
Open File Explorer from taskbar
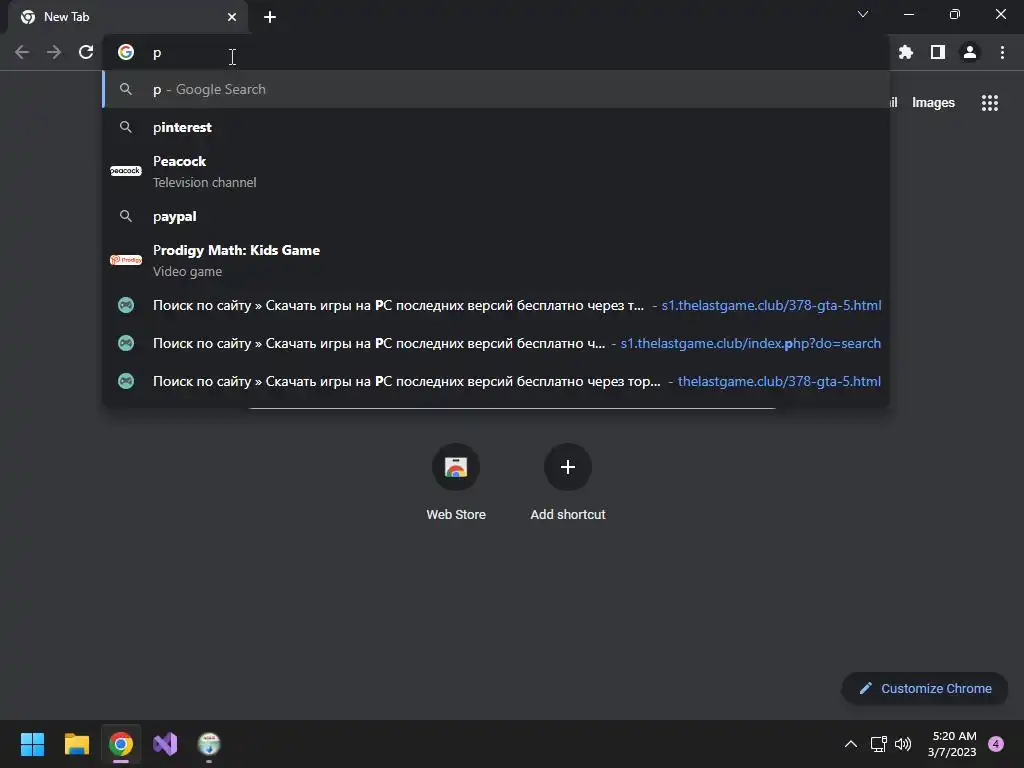click(x=77, y=744)
